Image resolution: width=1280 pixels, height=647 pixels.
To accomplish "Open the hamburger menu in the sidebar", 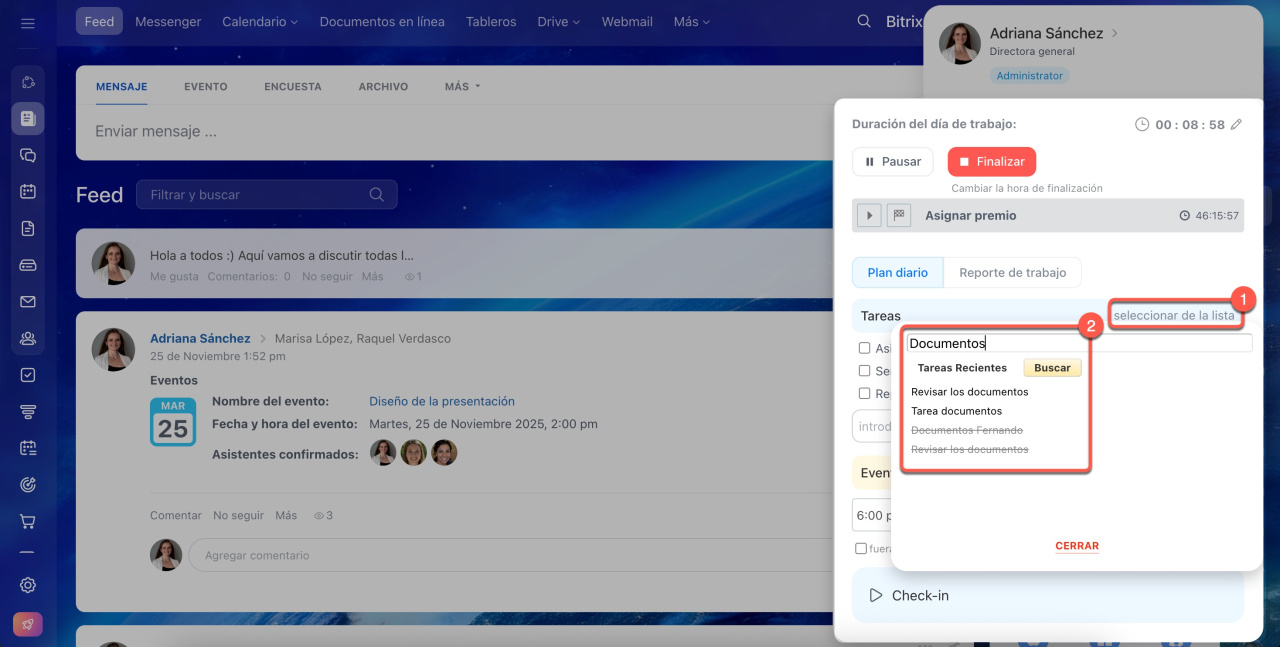I will (28, 22).
